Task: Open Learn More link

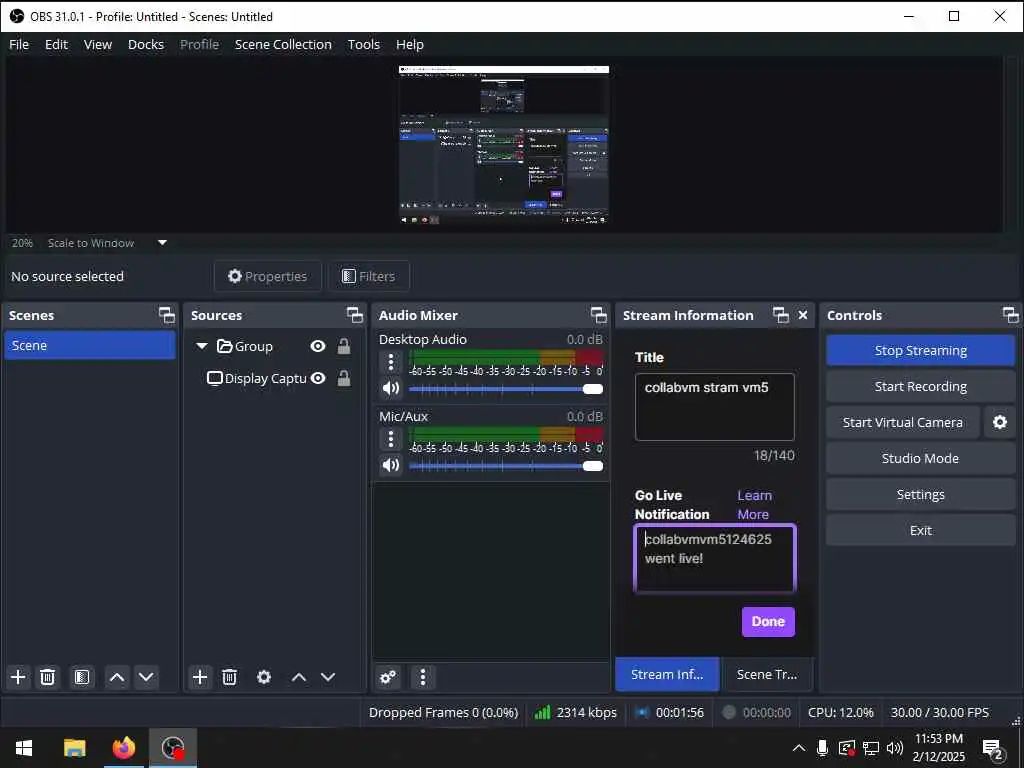Action: point(754,505)
